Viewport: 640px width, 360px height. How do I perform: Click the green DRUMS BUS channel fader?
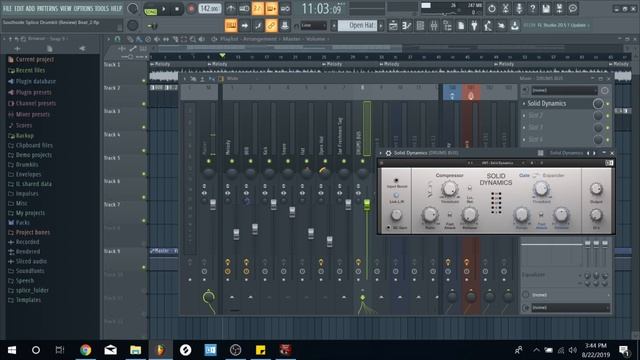tap(367, 204)
